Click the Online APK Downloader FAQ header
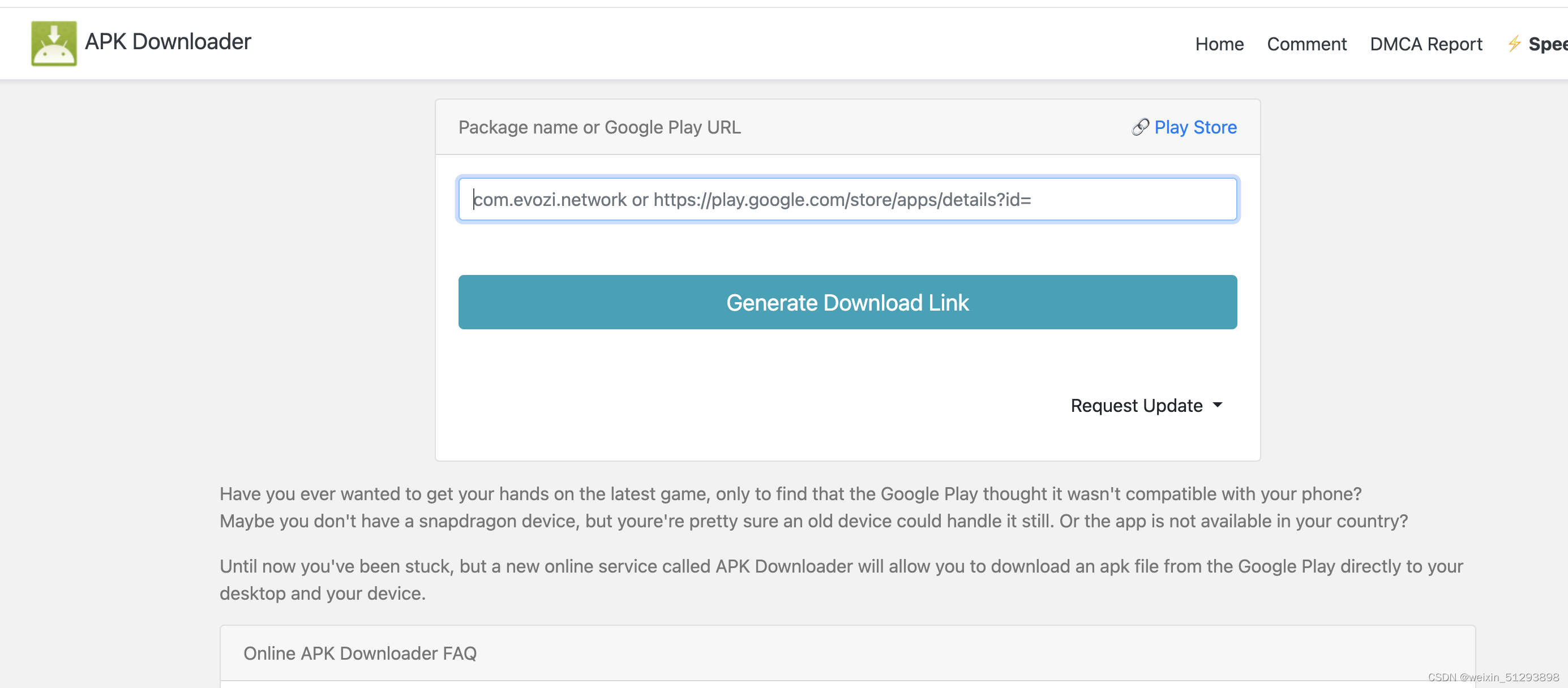Image resolution: width=1568 pixels, height=688 pixels. pyautogui.click(x=360, y=653)
